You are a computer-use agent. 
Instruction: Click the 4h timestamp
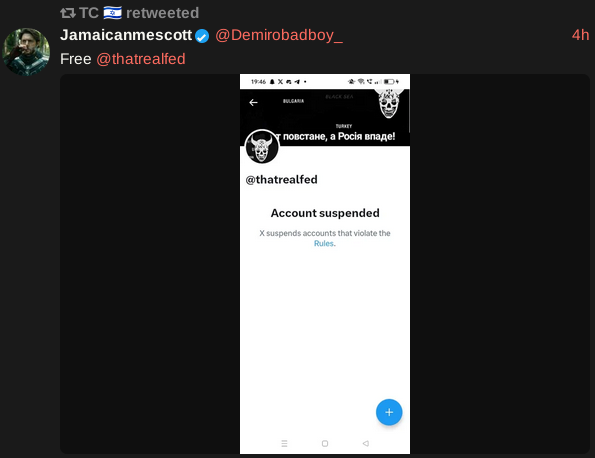(580, 35)
